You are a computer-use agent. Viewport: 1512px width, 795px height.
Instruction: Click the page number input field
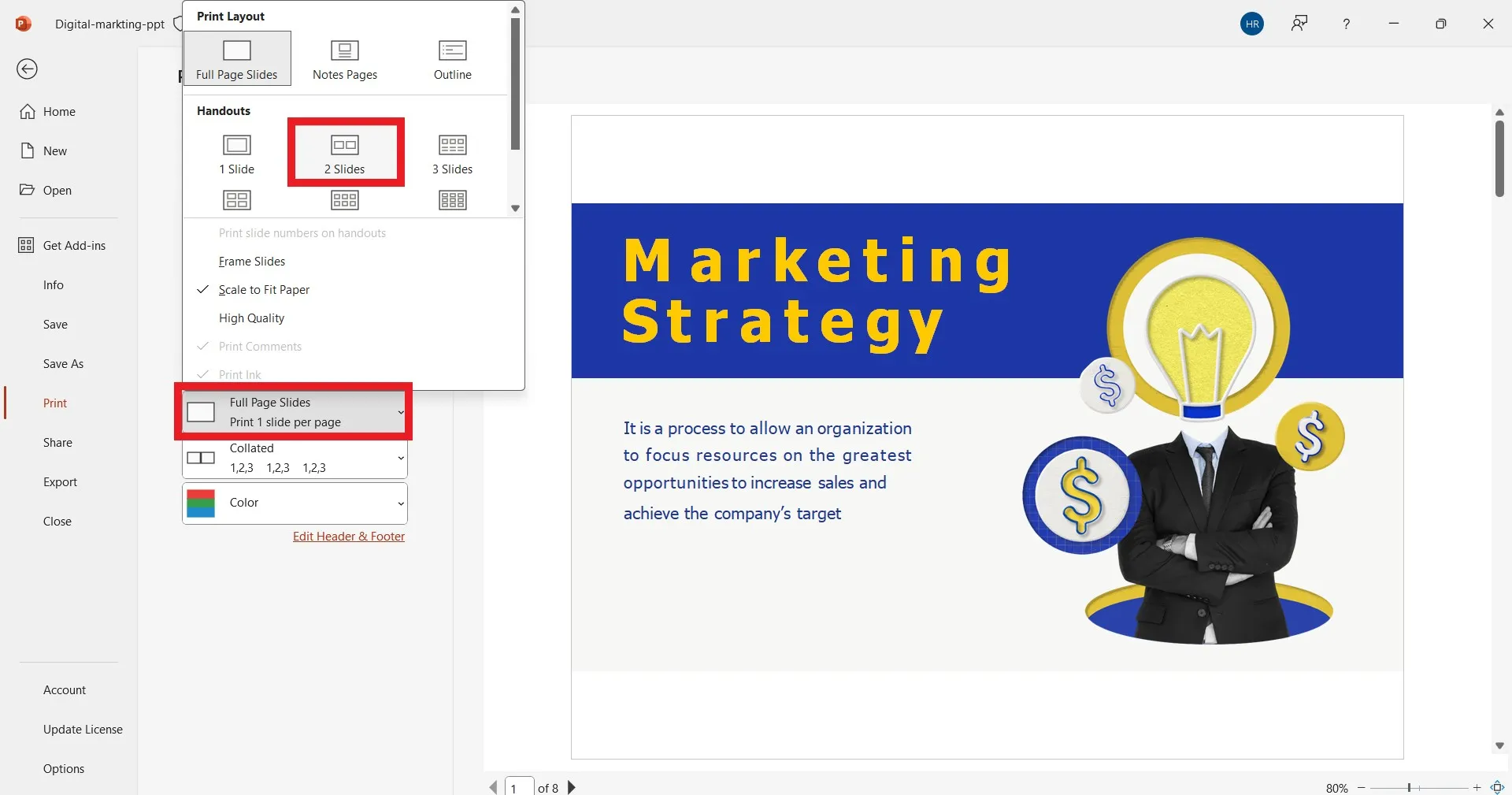coord(519,788)
